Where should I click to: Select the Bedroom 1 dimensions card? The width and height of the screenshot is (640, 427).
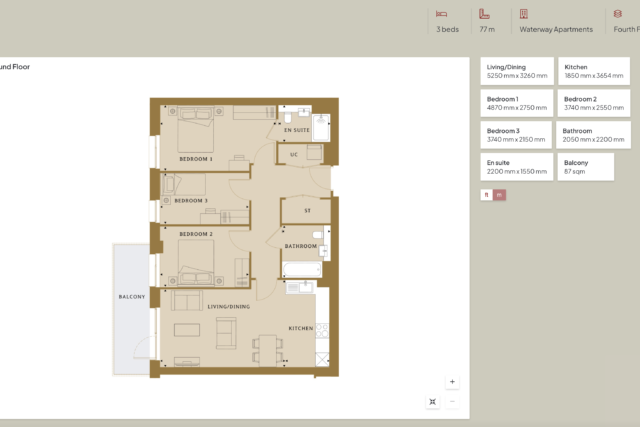pyautogui.click(x=517, y=103)
